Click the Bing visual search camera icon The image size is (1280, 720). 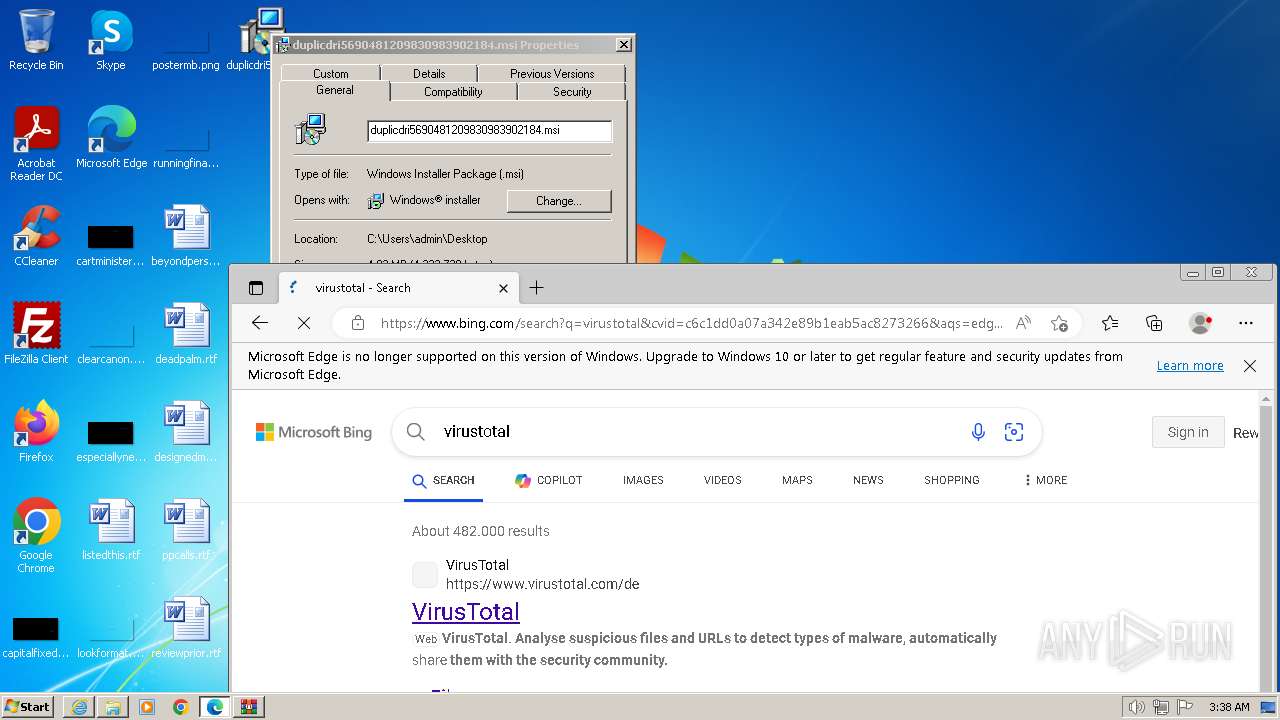(1014, 432)
